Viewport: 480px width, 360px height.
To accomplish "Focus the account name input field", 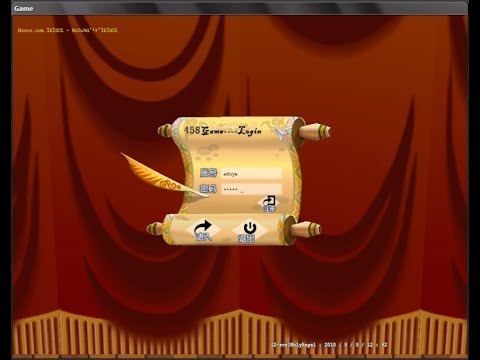I will [252, 173].
